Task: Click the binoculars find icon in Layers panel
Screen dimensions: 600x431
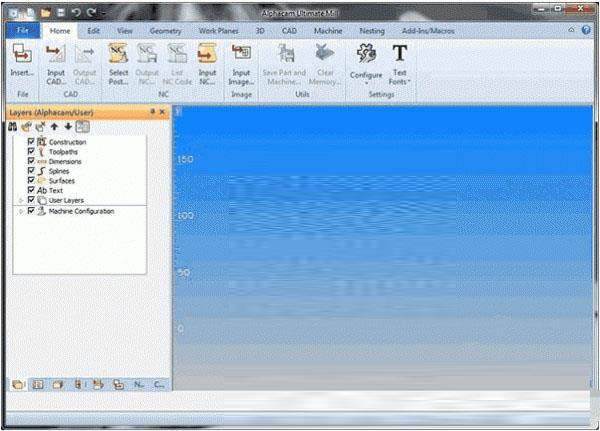Action: coord(12,126)
